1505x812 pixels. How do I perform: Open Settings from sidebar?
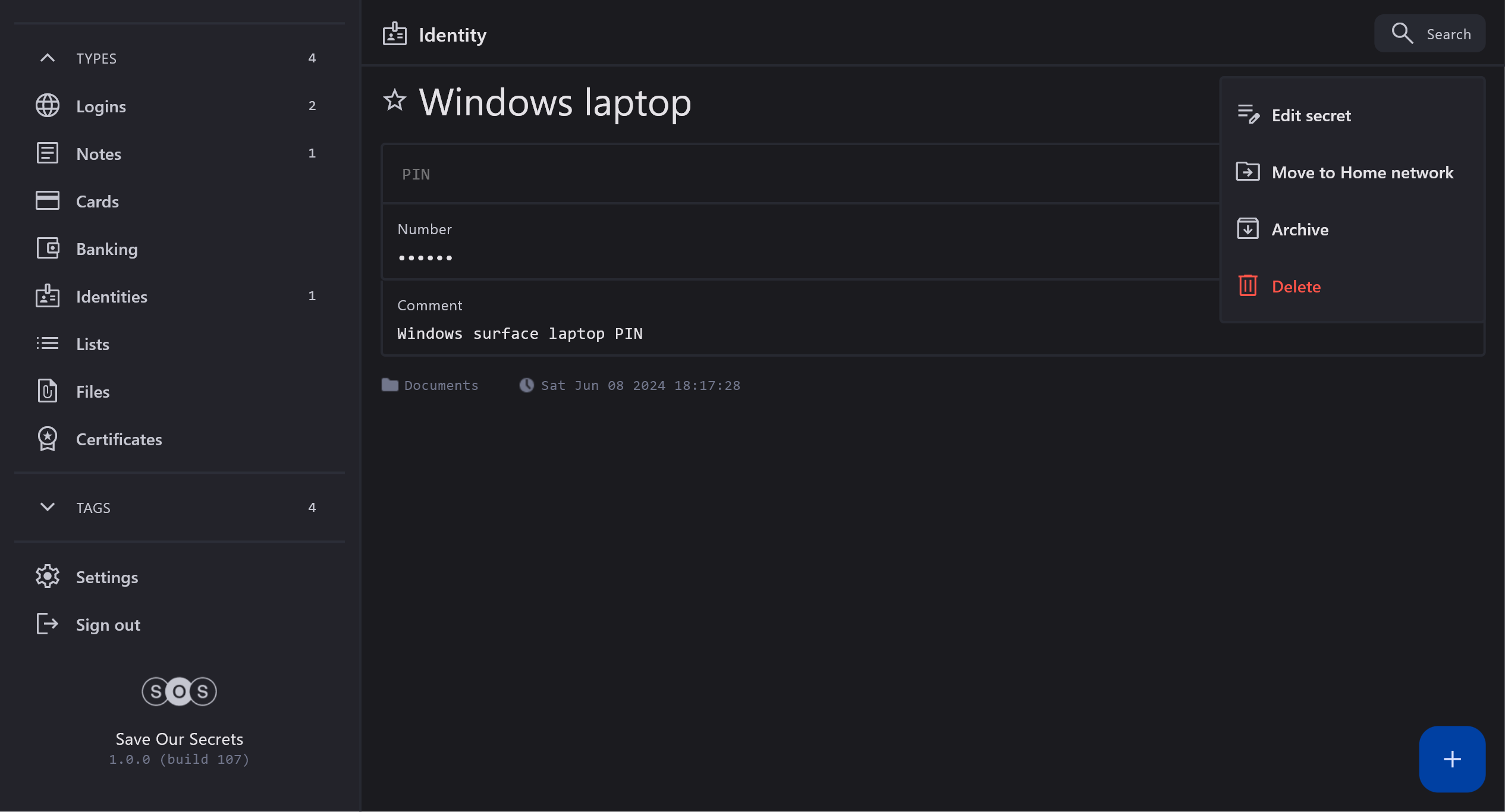click(x=106, y=577)
